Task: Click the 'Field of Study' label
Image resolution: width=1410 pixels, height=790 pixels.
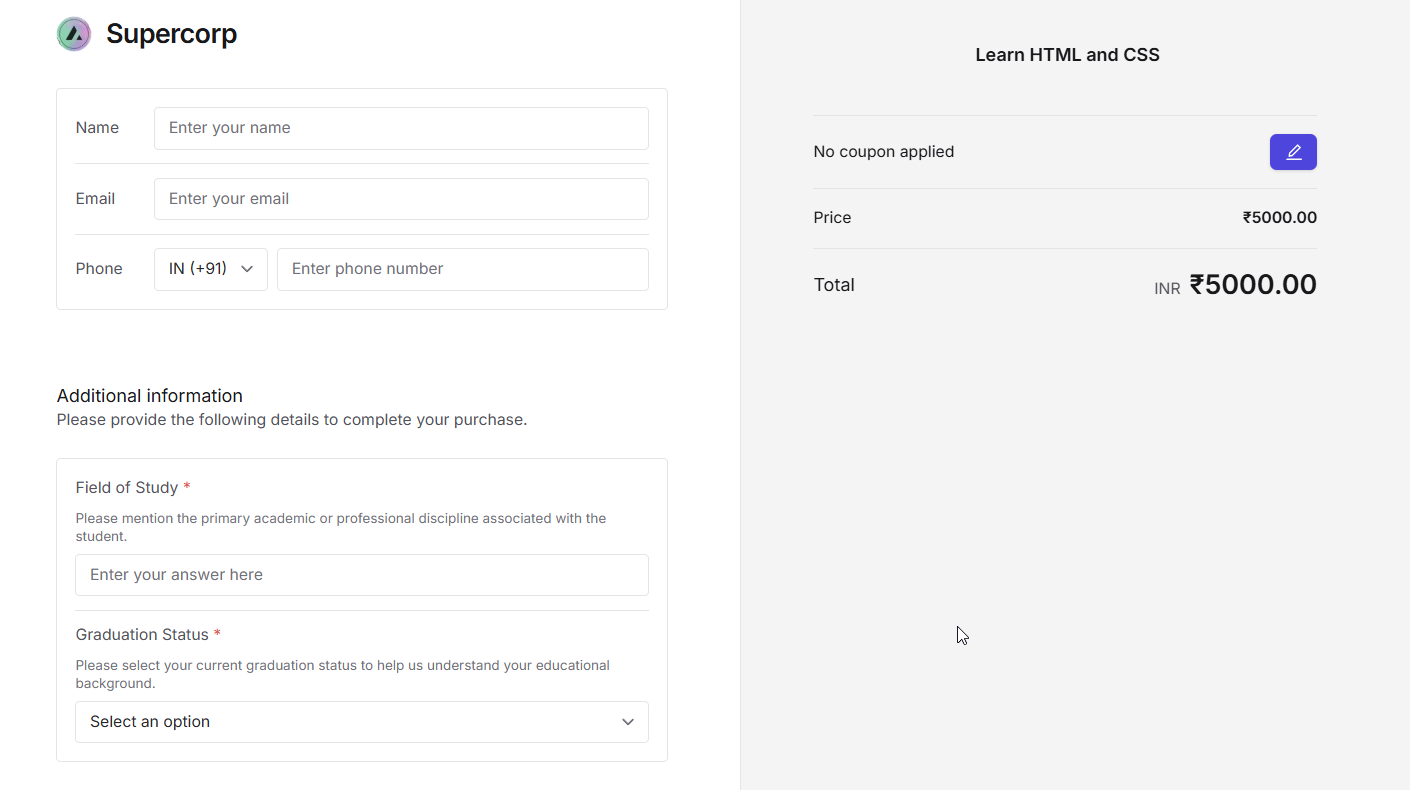Action: coord(126,488)
